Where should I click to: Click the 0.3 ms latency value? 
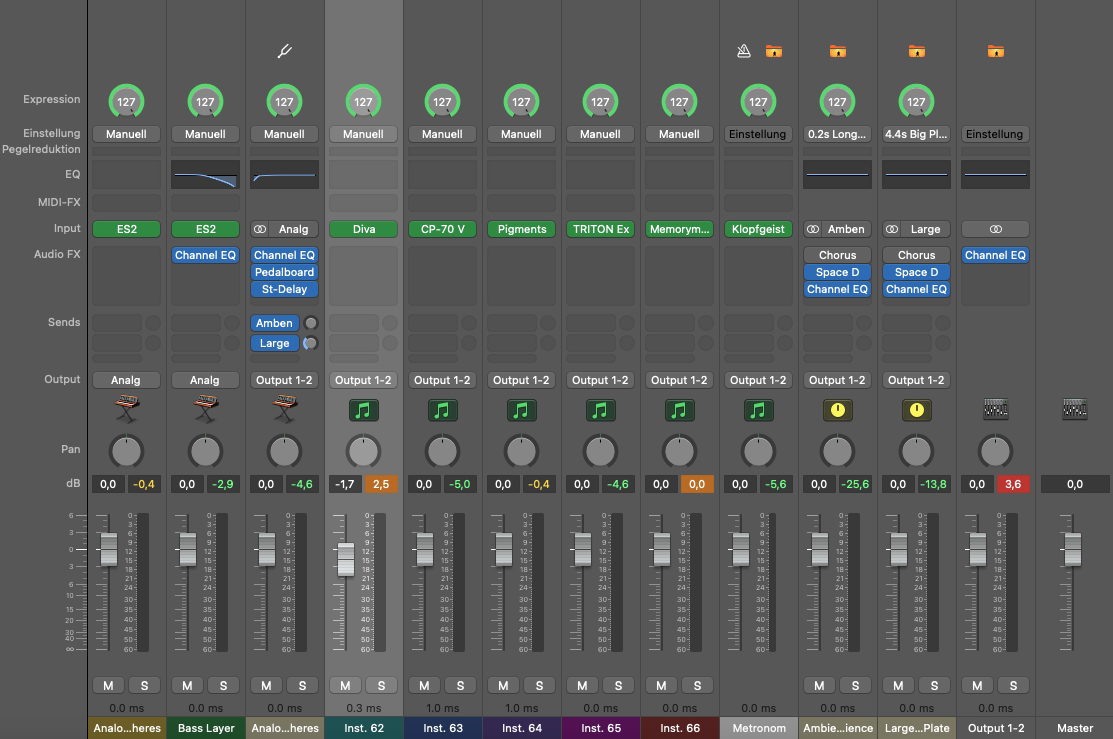[363, 708]
